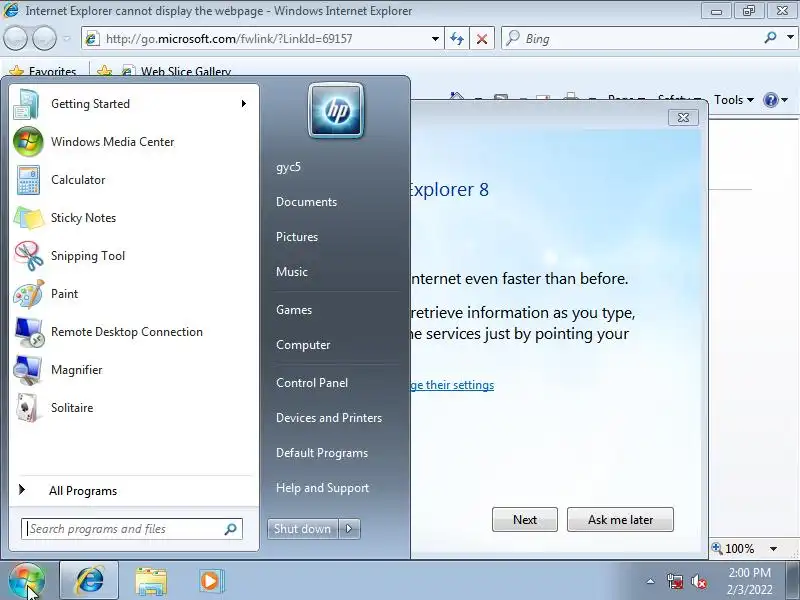The height and width of the screenshot is (600, 800).
Task: Open shut down options arrow
Action: [x=349, y=529]
